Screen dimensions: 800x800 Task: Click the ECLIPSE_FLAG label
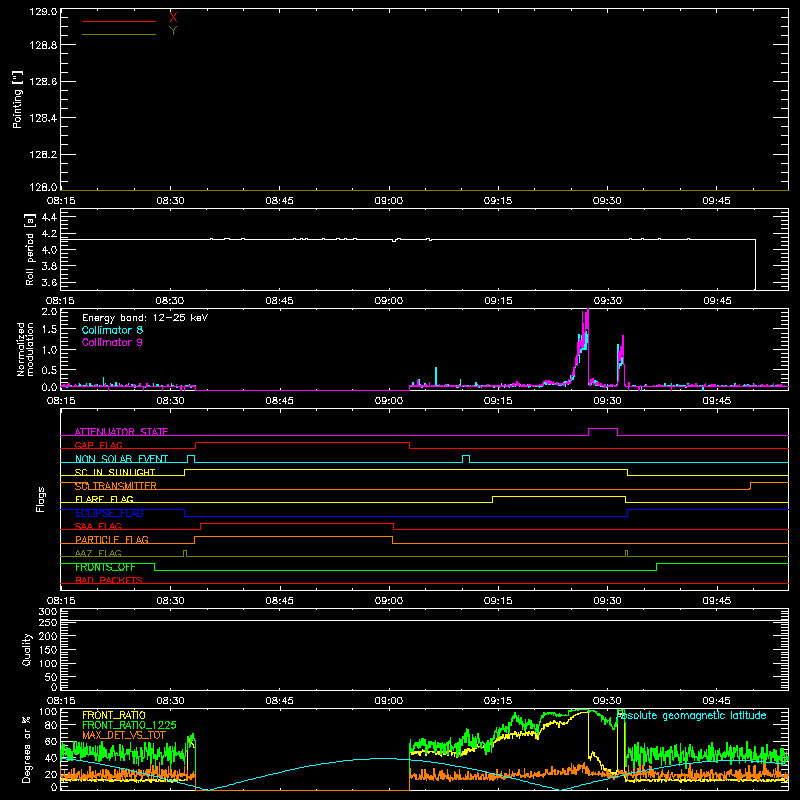pyautogui.click(x=109, y=513)
